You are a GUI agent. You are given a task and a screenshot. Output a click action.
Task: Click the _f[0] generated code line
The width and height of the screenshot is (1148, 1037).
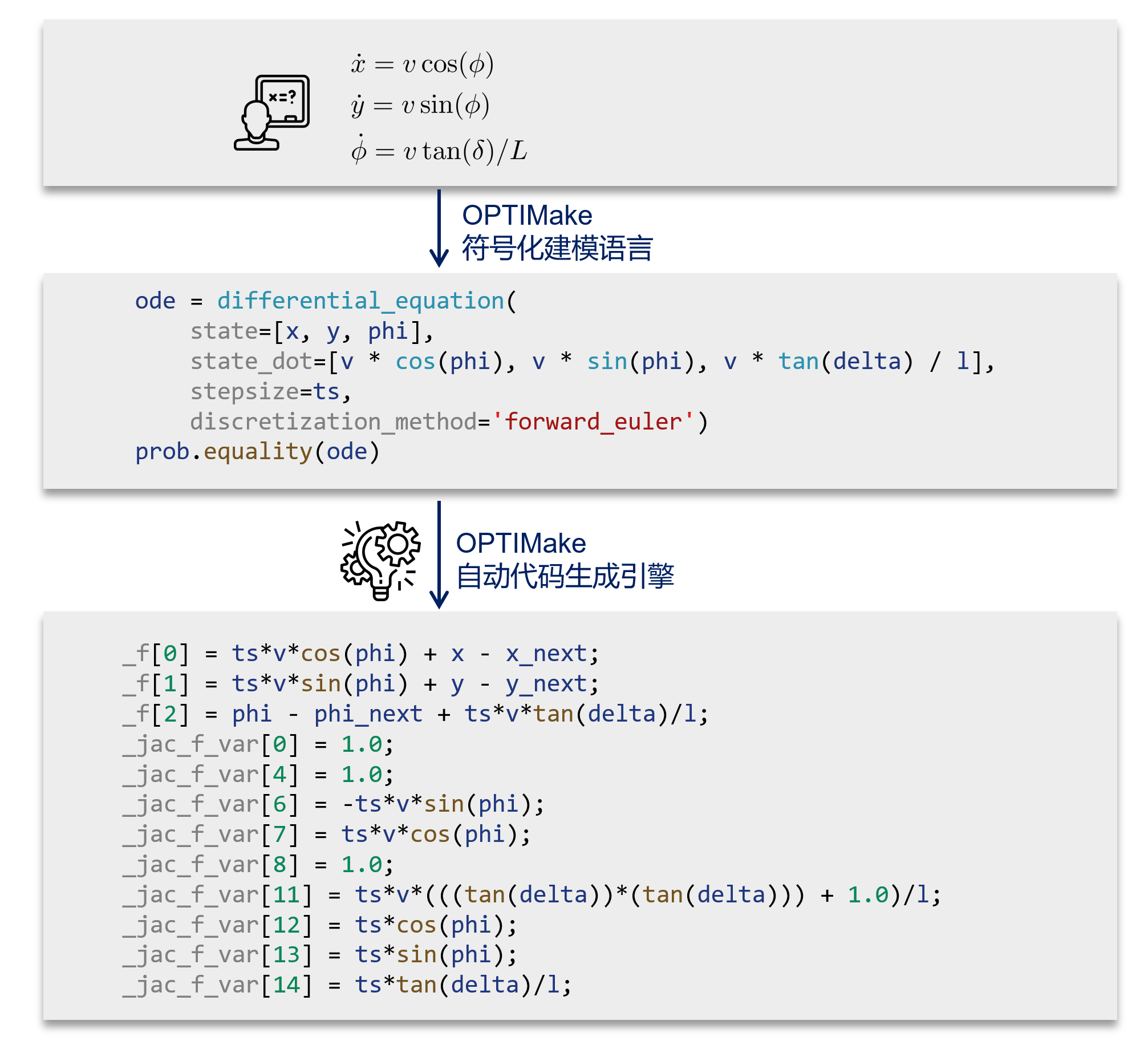[x=360, y=654]
